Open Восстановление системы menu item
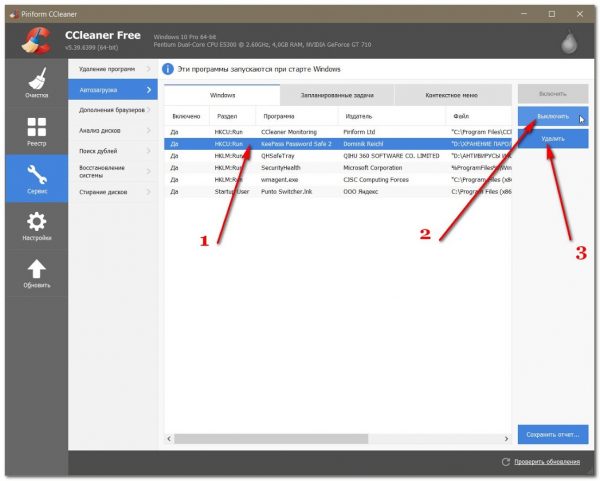The image size is (600, 481). coord(113,171)
